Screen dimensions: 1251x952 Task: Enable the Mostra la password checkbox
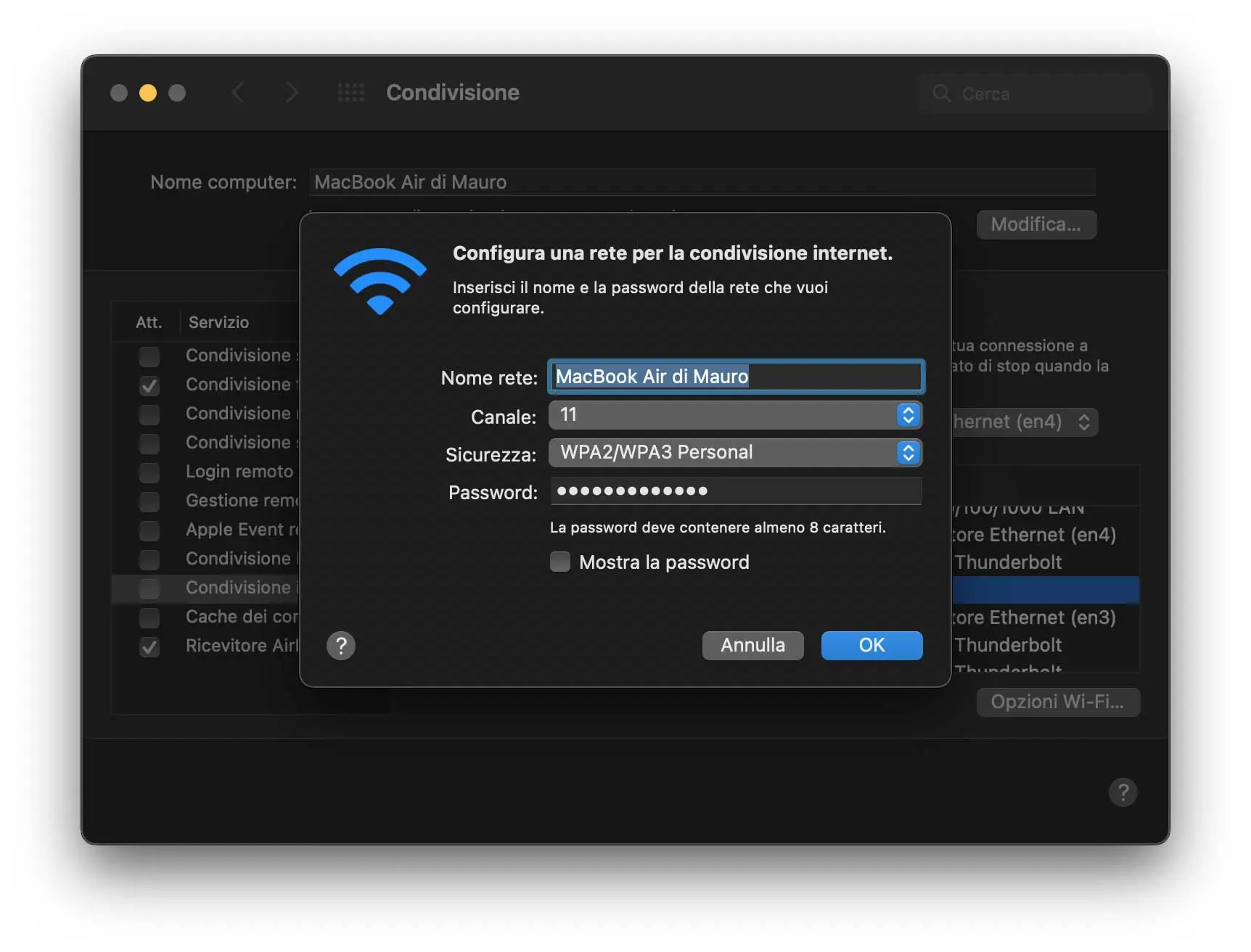click(x=559, y=562)
